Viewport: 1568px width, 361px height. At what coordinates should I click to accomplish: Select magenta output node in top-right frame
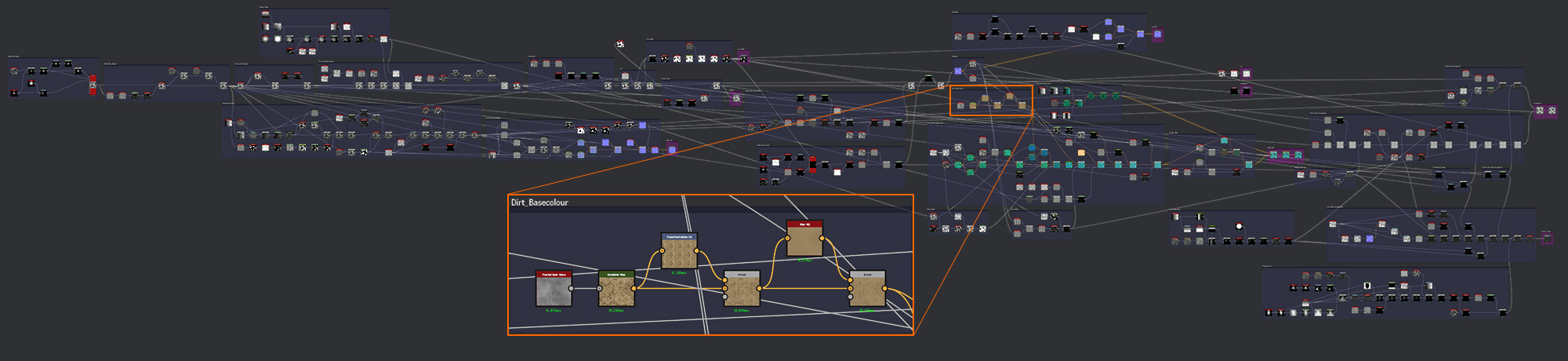[x=1157, y=35]
